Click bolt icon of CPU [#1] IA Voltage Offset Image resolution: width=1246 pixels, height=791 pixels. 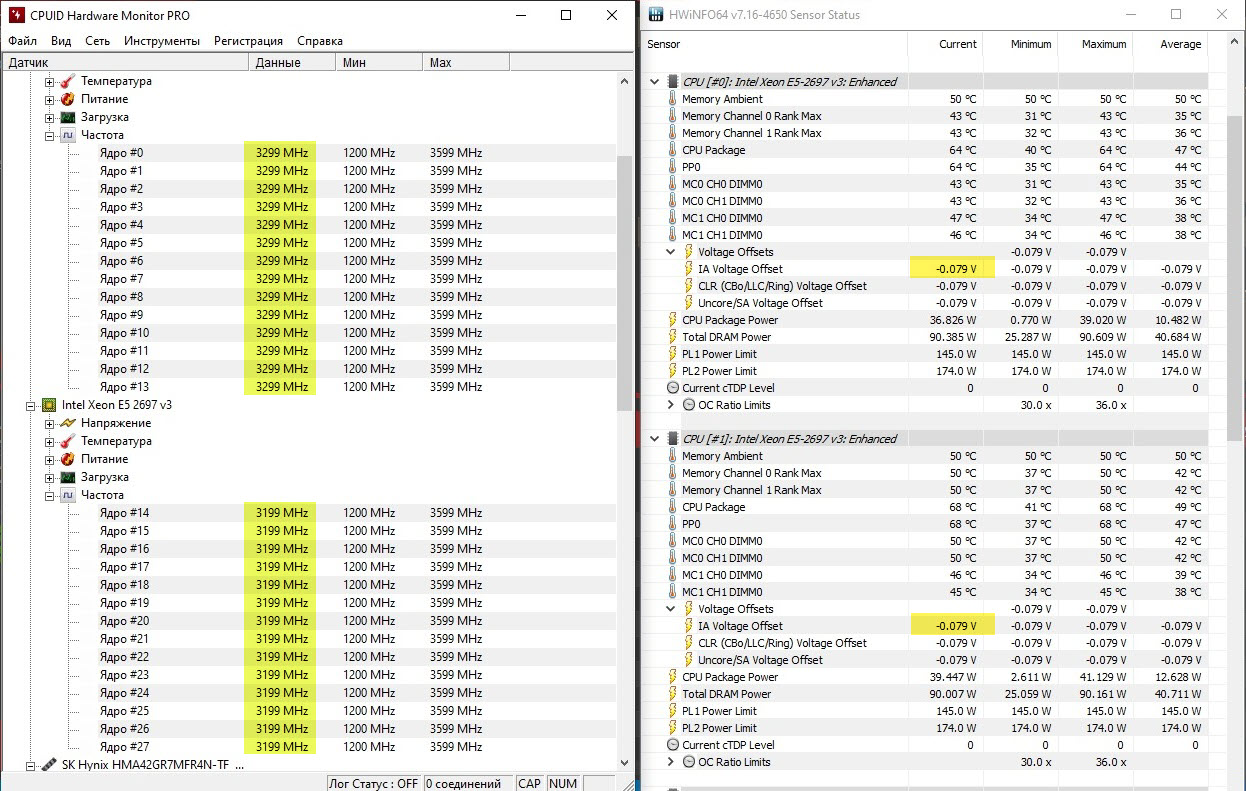688,626
